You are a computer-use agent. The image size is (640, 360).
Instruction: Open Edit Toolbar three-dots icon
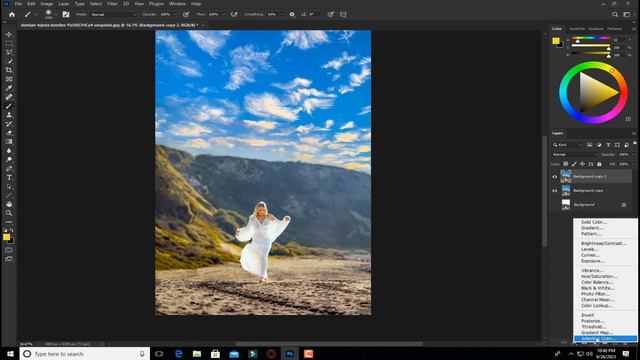(9, 222)
